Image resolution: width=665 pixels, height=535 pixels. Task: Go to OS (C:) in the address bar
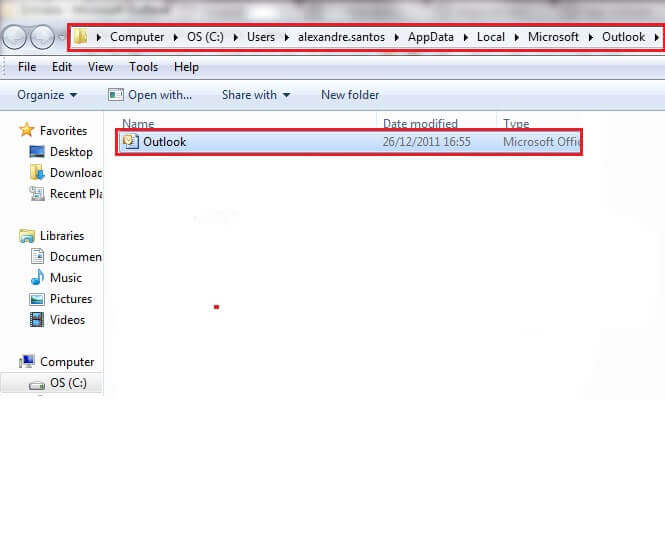tap(205, 37)
